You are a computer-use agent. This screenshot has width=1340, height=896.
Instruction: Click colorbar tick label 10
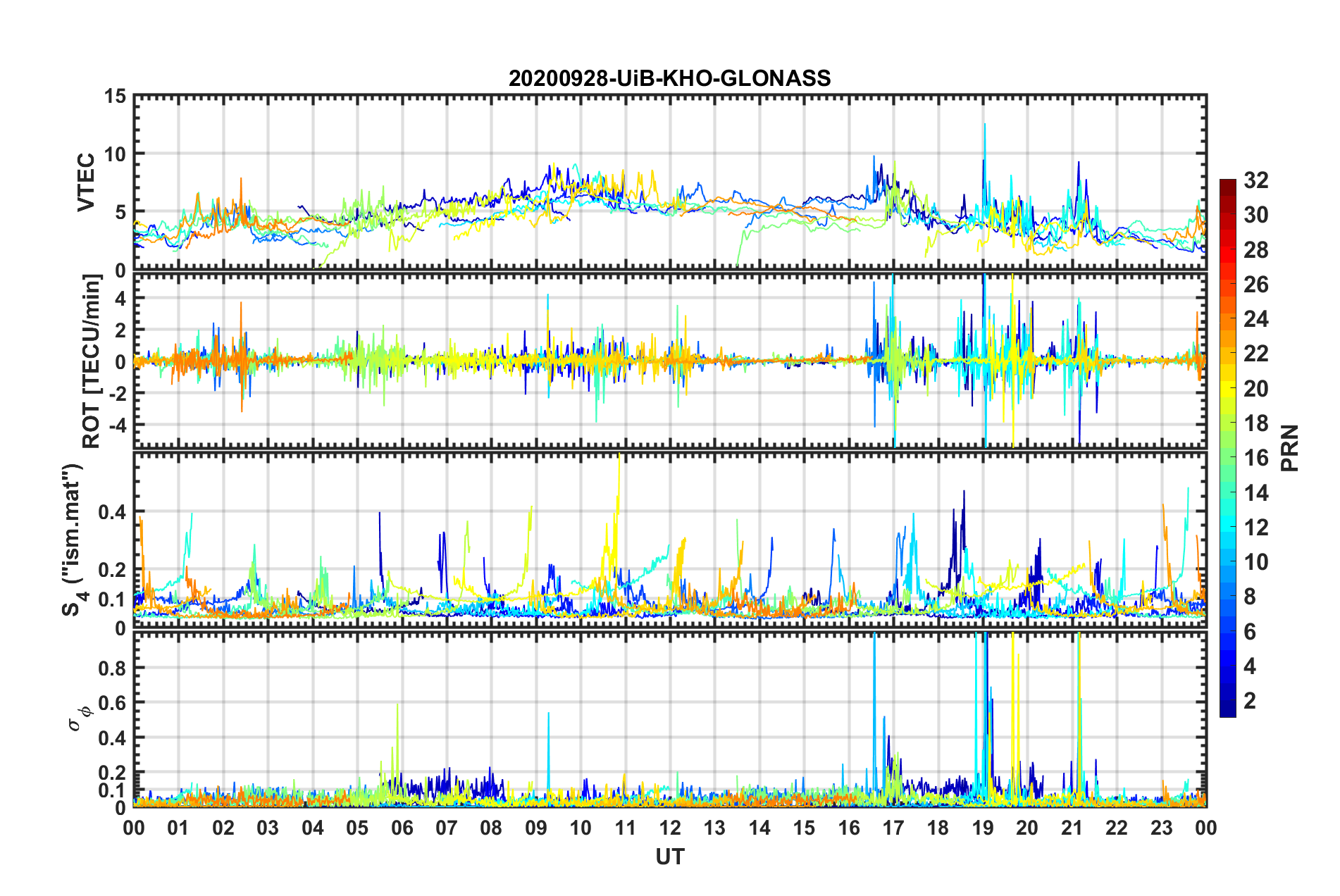(x=1255, y=562)
